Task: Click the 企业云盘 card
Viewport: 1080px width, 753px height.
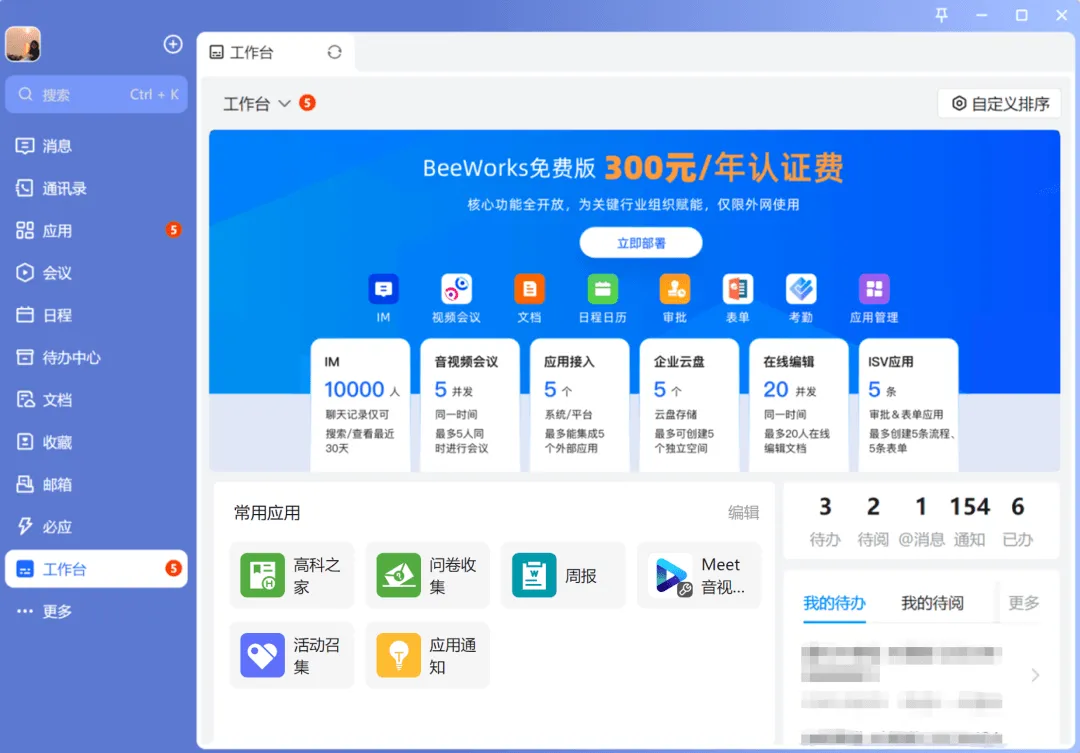Action: [689, 405]
